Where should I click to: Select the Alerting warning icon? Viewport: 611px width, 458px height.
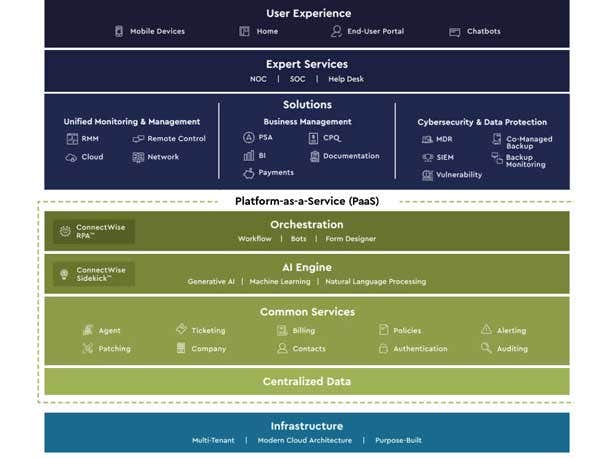click(486, 330)
